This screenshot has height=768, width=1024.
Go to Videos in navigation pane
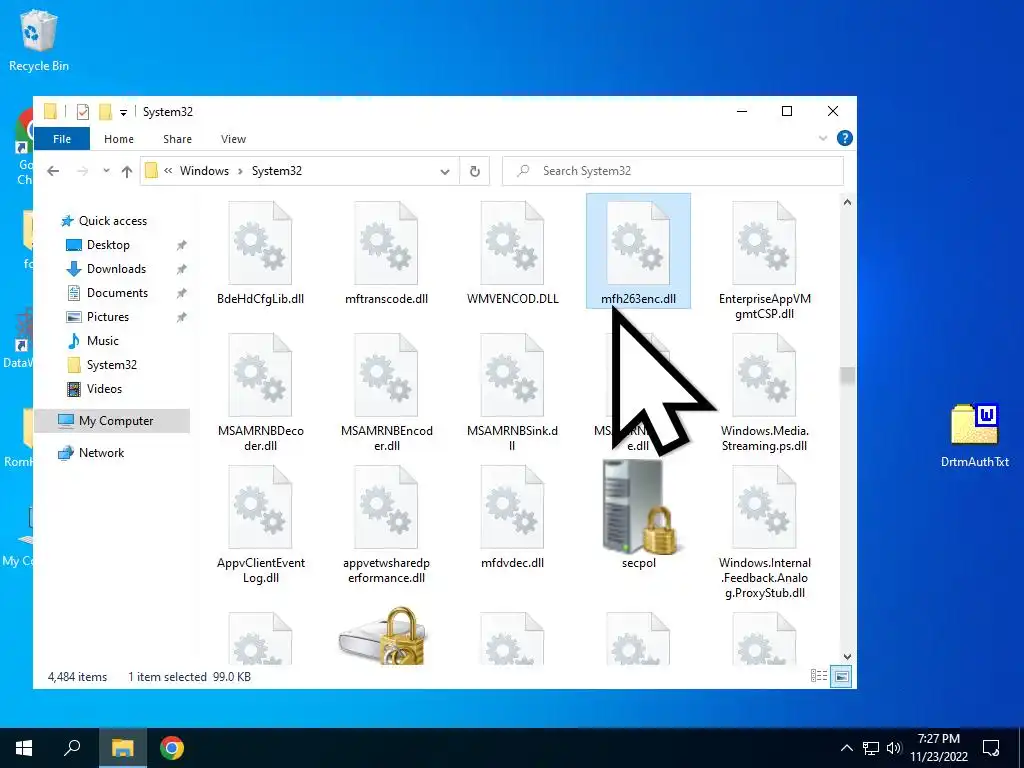tap(104, 389)
